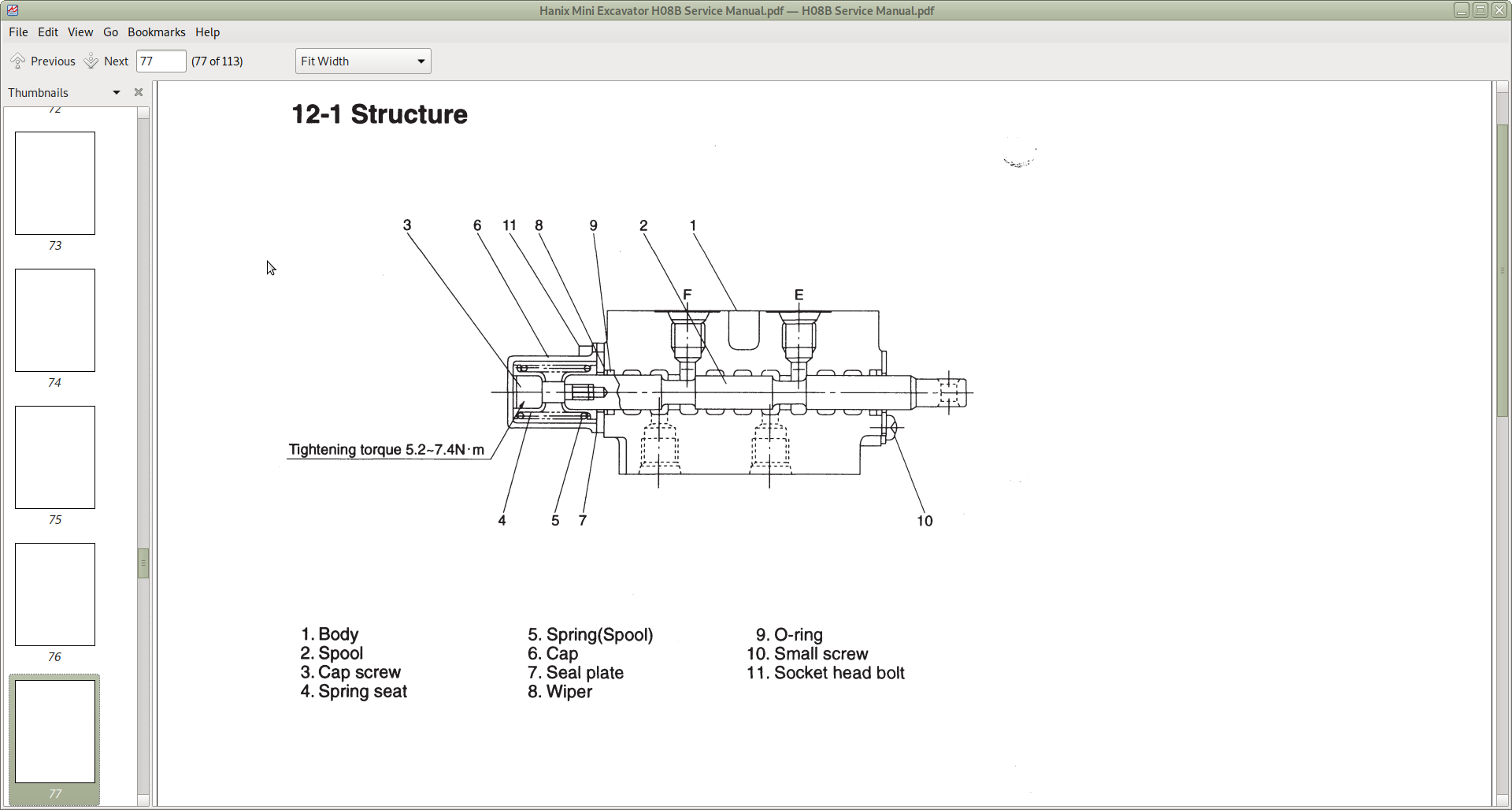Select page 76 thumbnail
This screenshot has height=810, width=1512.
coord(55,594)
